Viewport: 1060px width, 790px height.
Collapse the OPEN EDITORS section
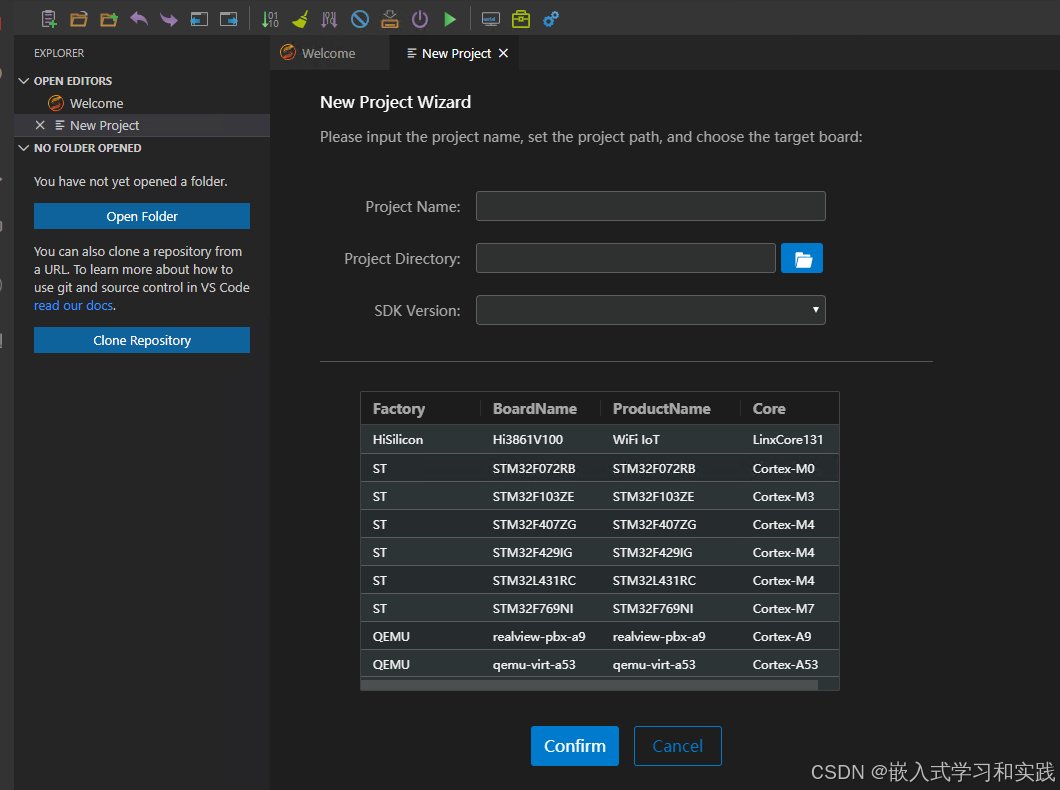click(24, 80)
